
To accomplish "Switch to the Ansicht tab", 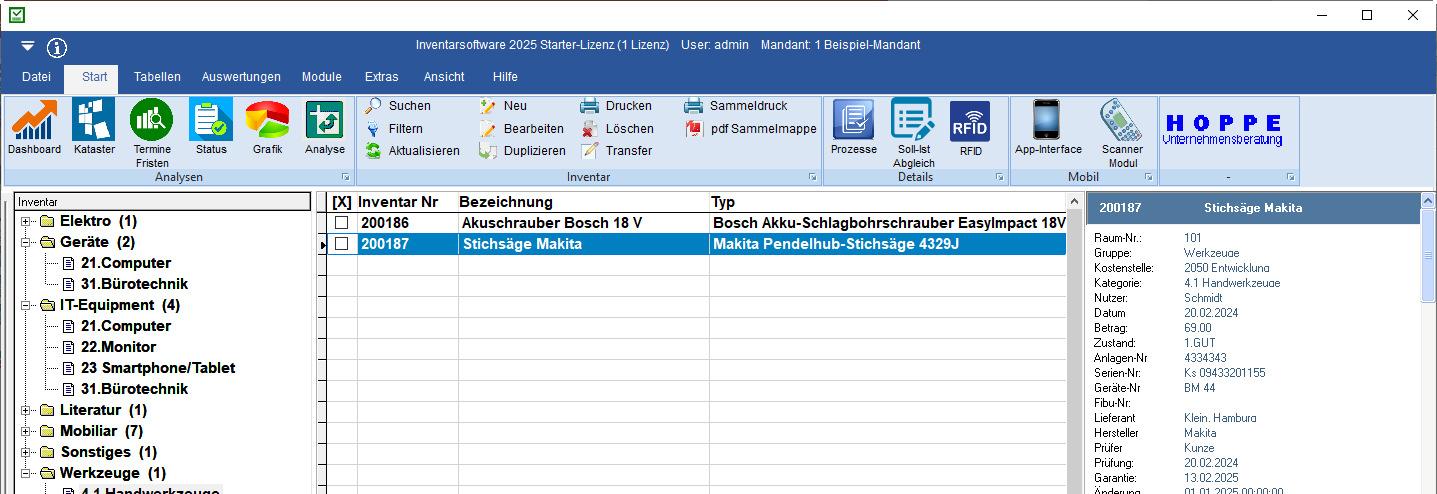I will [x=444, y=77].
